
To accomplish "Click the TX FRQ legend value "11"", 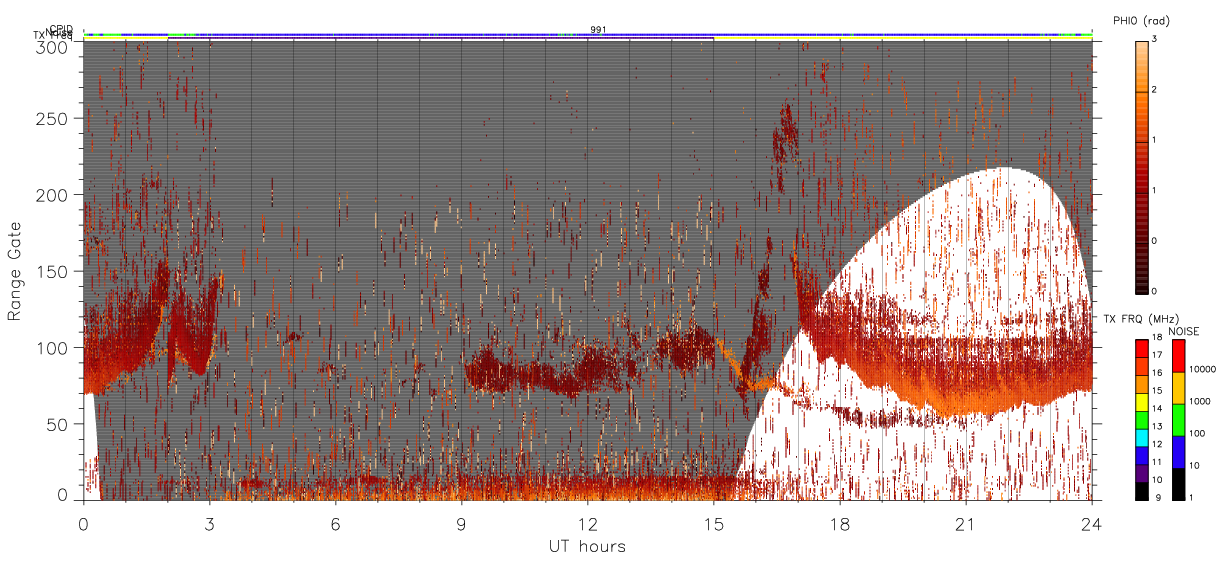I will (x=1157, y=462).
